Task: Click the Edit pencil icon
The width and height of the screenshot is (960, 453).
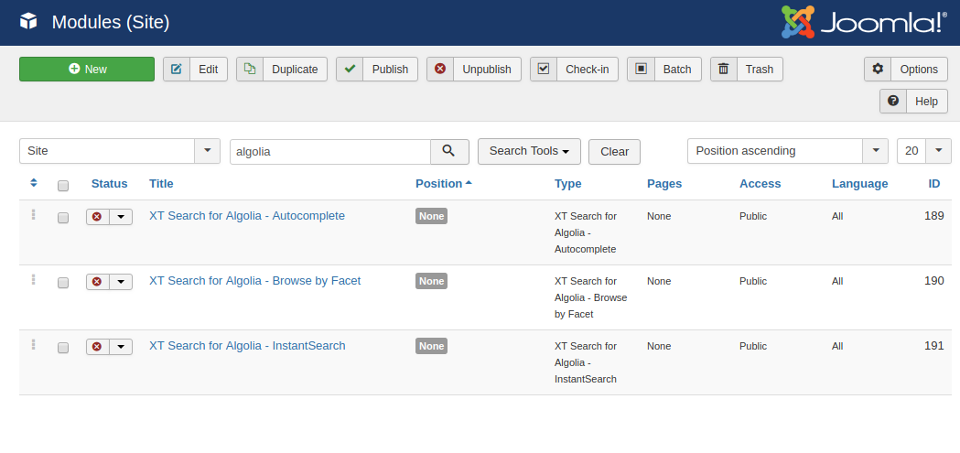Action: tap(176, 69)
